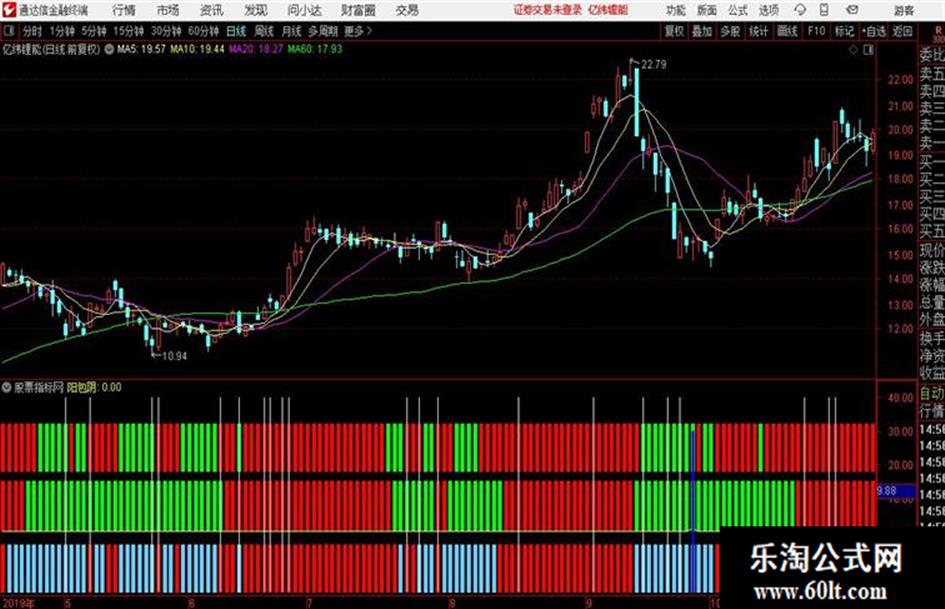Click the 现价 row in quote panel
Viewport: 945px width, 609px height.
932,250
